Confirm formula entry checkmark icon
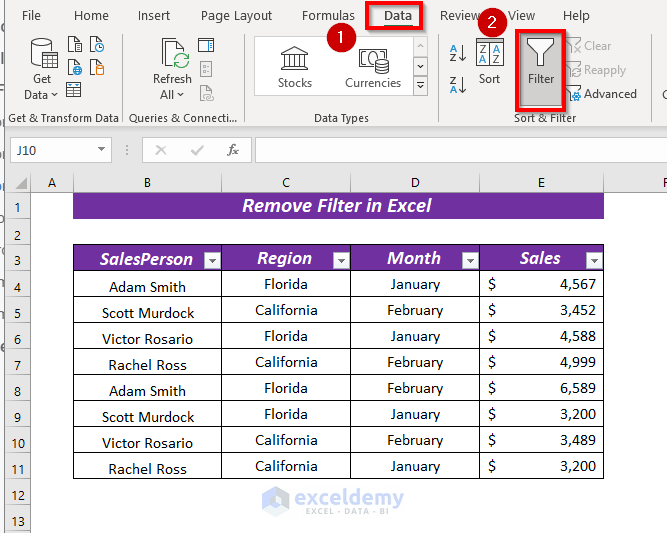This screenshot has height=533, width=667. 197,150
